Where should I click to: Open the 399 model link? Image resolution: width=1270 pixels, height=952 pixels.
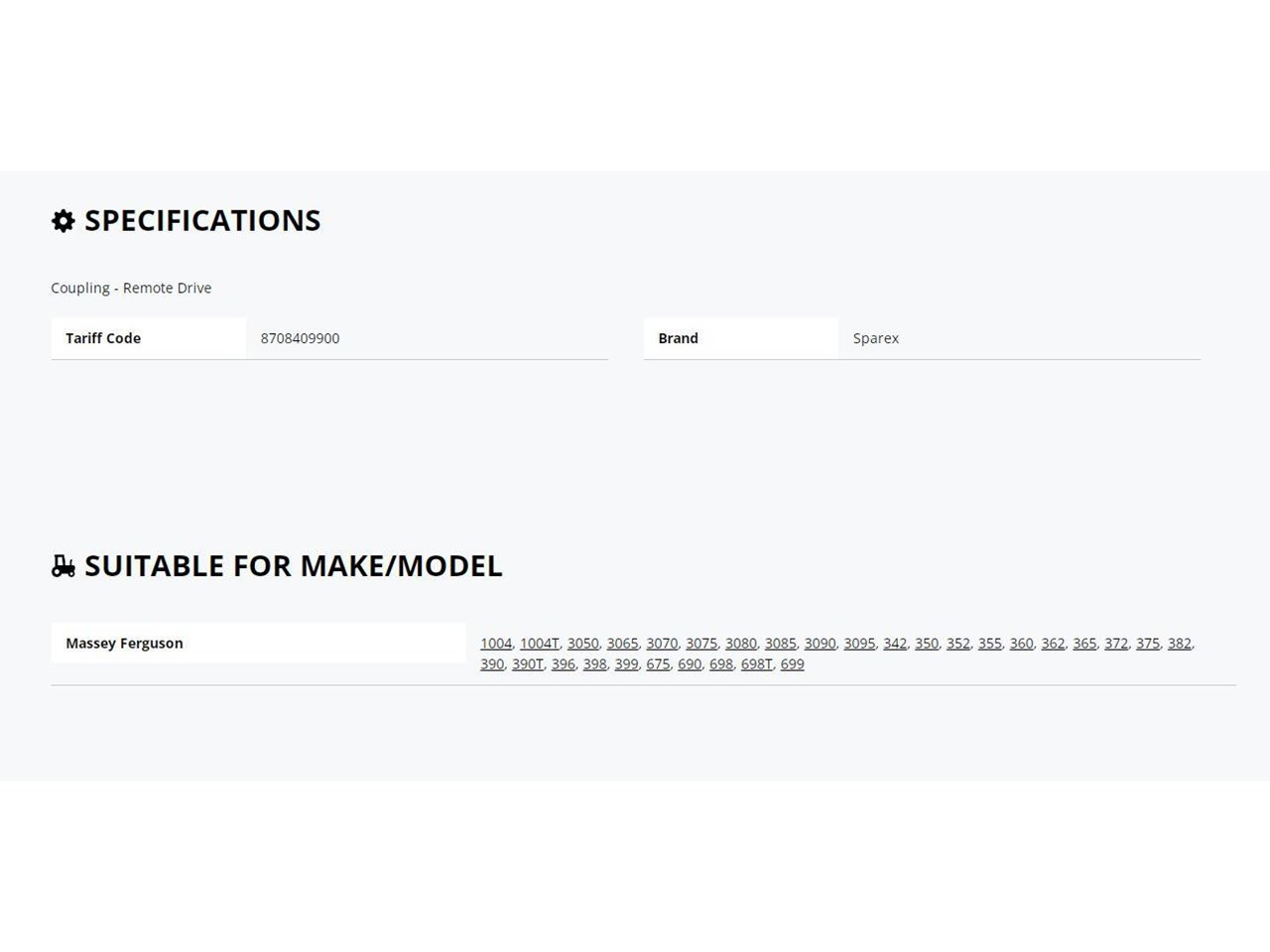[626, 664]
